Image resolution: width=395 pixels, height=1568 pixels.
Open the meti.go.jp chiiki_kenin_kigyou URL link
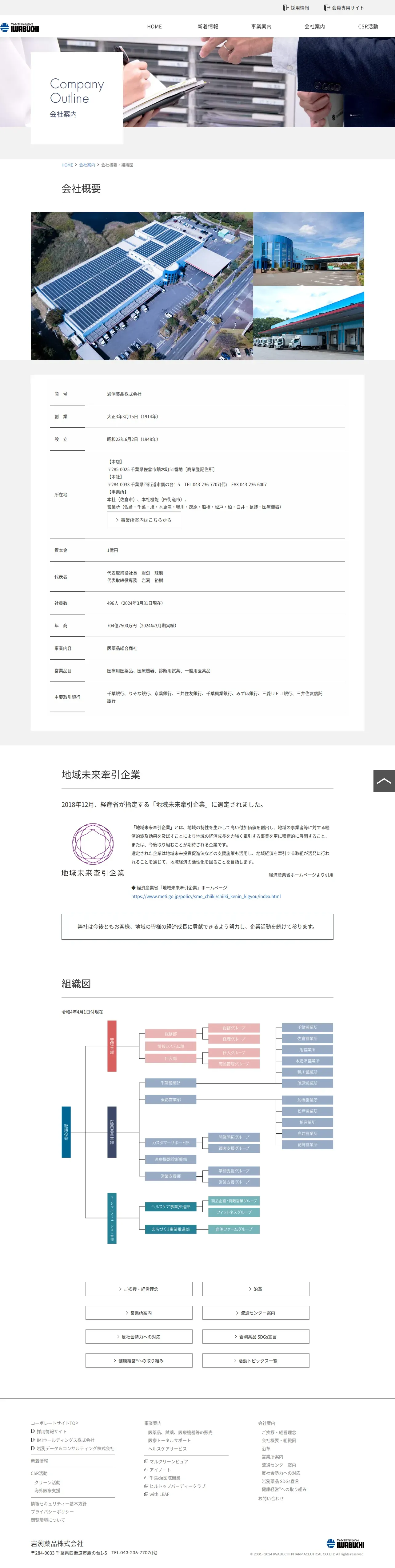(x=206, y=897)
